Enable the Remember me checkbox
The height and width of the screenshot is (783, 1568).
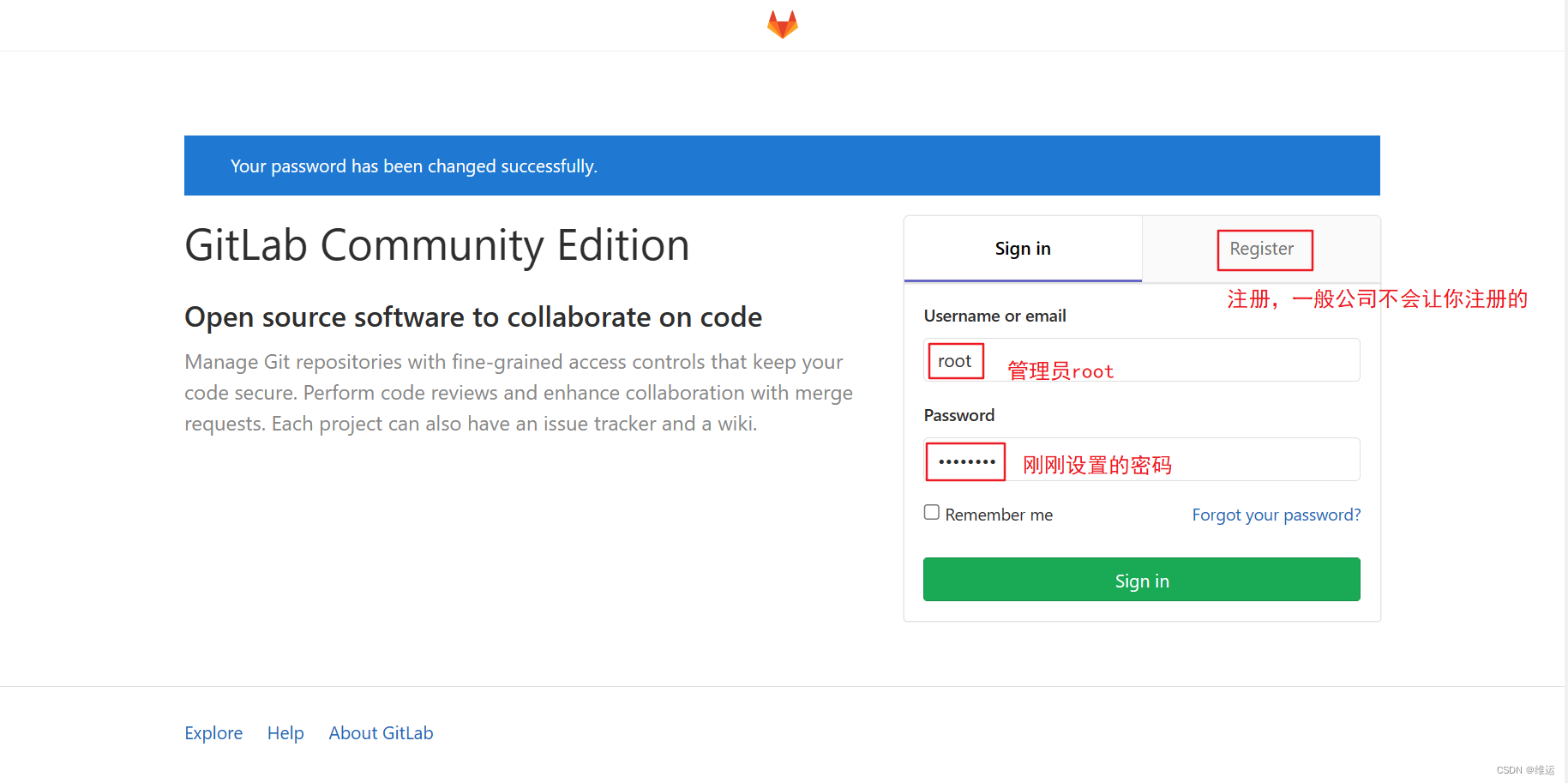pos(932,513)
